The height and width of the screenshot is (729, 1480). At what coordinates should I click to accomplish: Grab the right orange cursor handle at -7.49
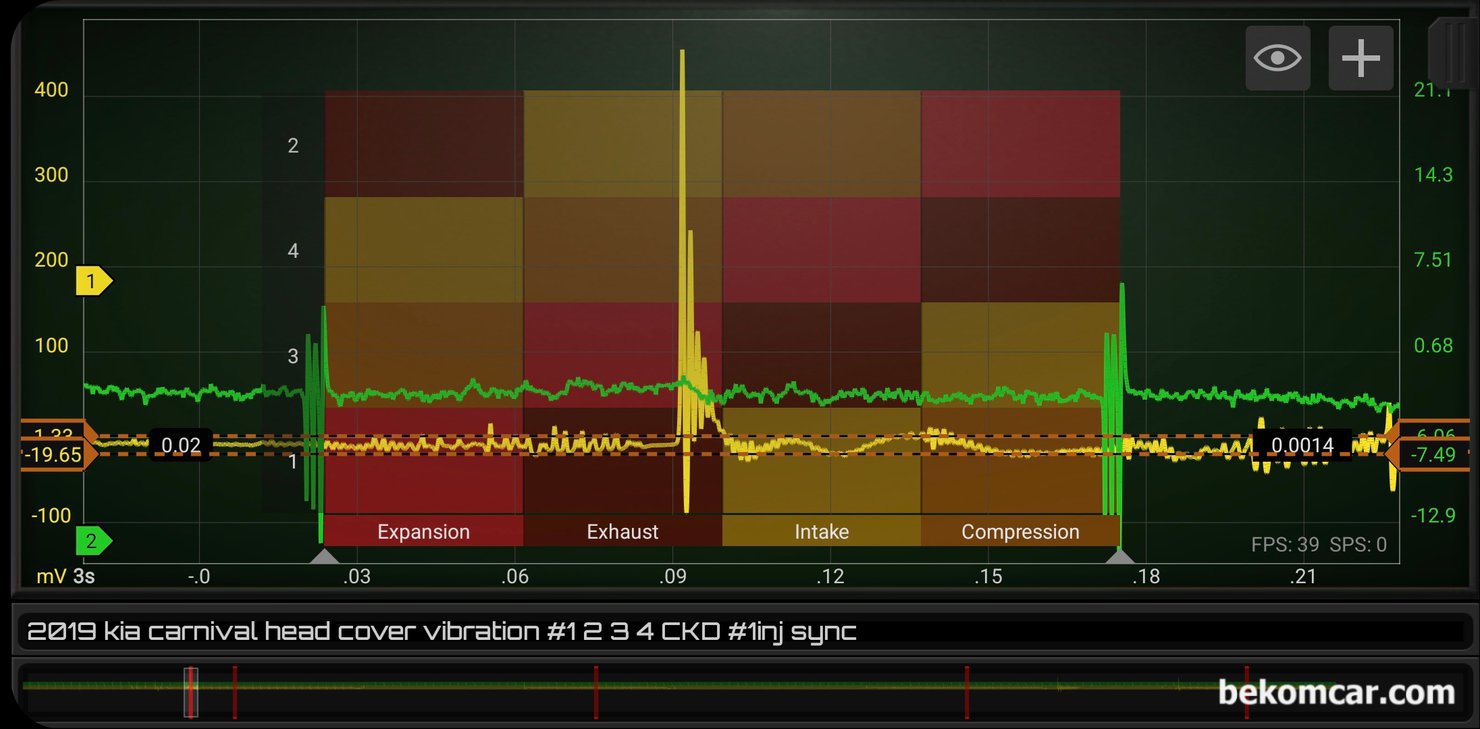[1426, 455]
